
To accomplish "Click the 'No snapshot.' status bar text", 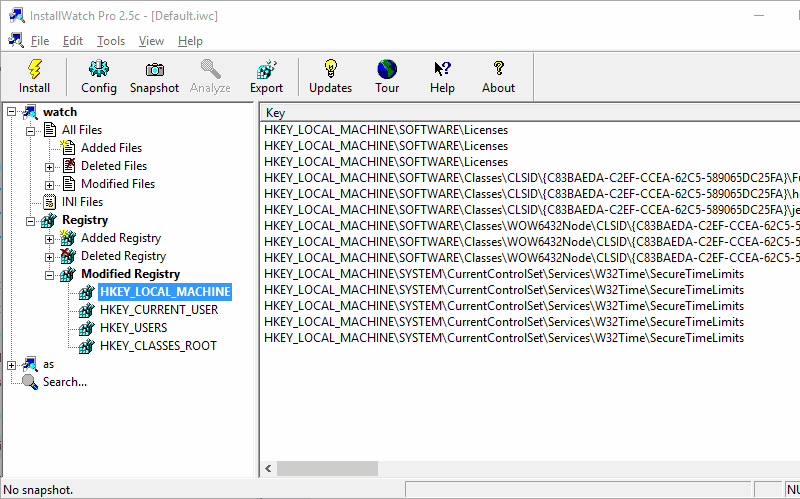I will click(38, 490).
